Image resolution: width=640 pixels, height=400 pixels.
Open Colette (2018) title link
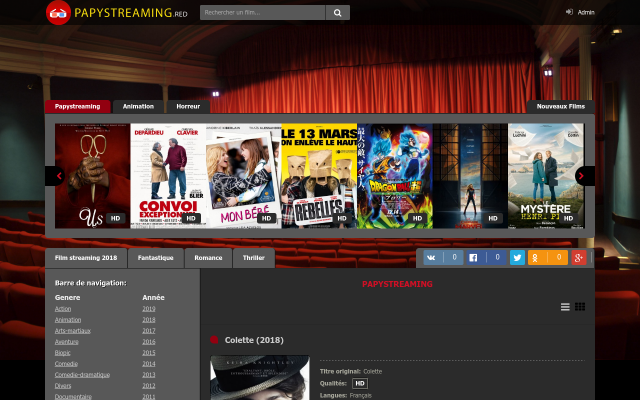[x=254, y=340]
